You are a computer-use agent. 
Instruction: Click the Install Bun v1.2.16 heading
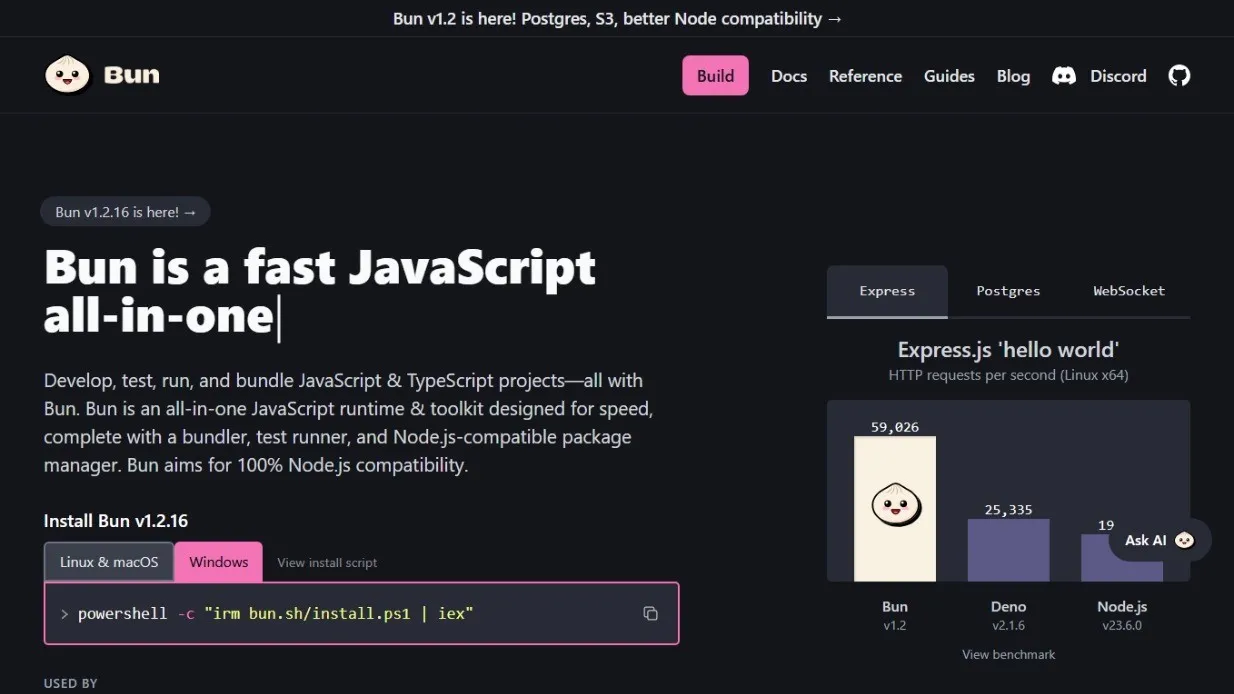coord(116,521)
